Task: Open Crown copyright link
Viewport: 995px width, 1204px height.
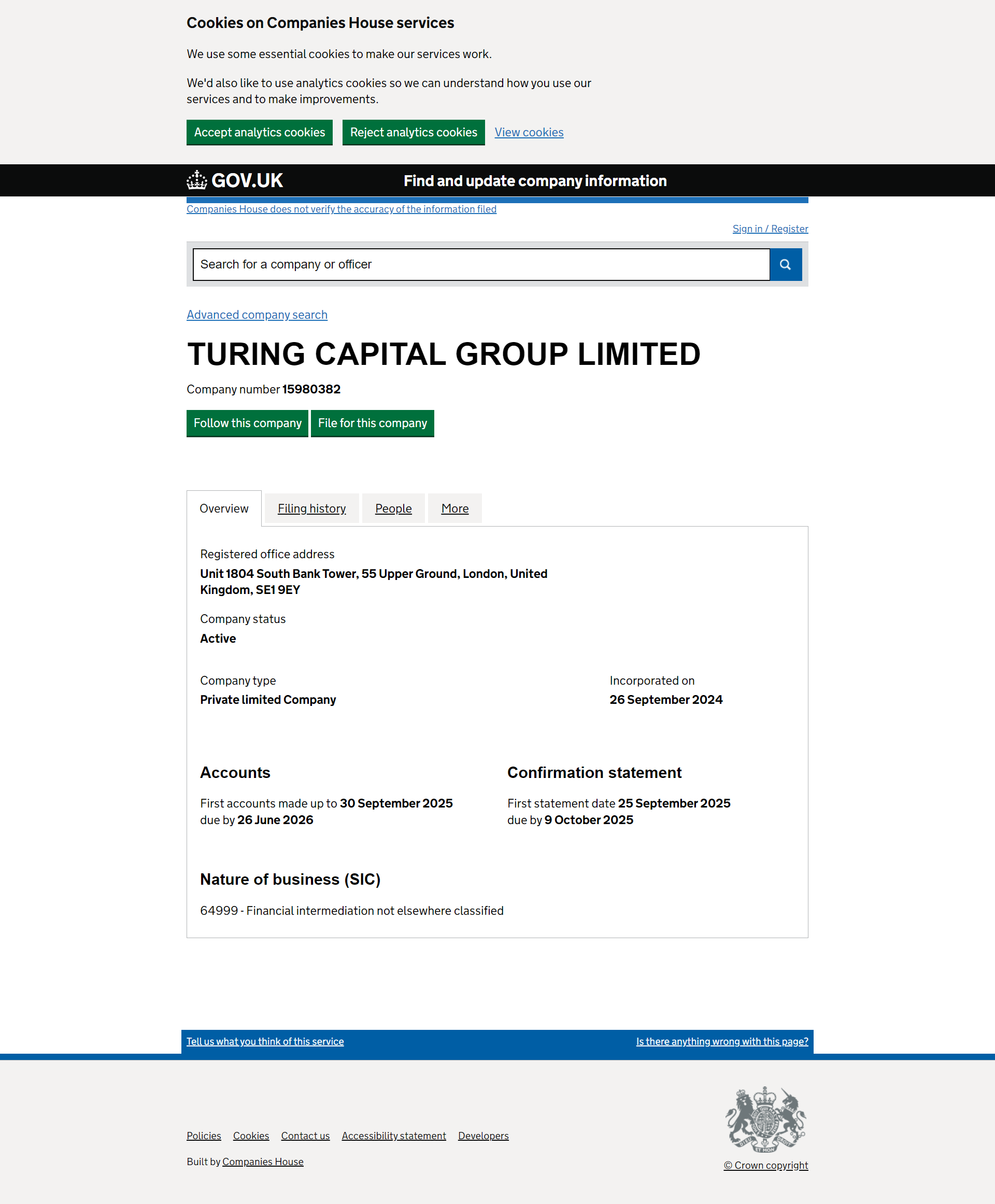Action: [766, 1165]
